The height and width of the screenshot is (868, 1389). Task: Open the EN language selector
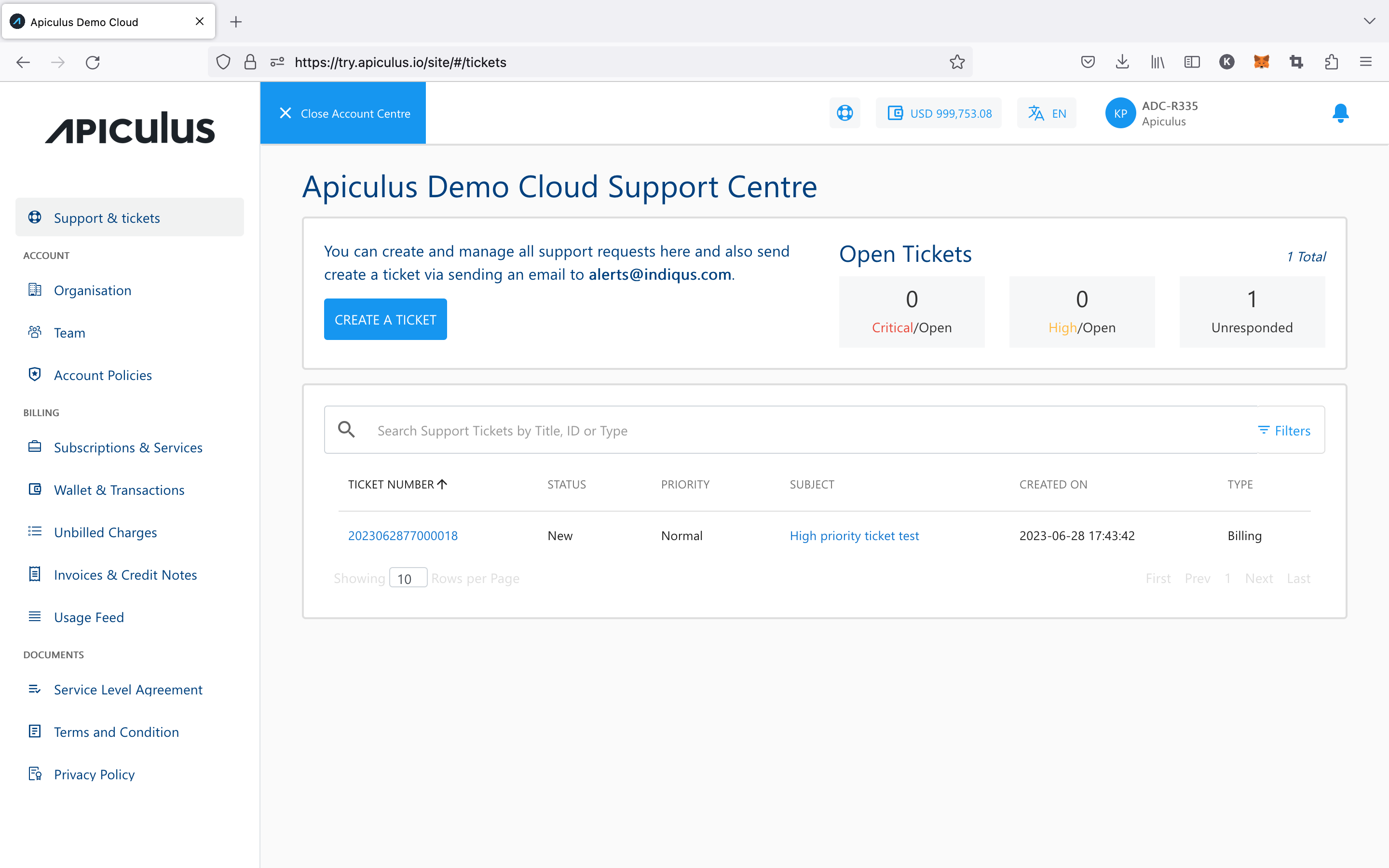pos(1047,113)
